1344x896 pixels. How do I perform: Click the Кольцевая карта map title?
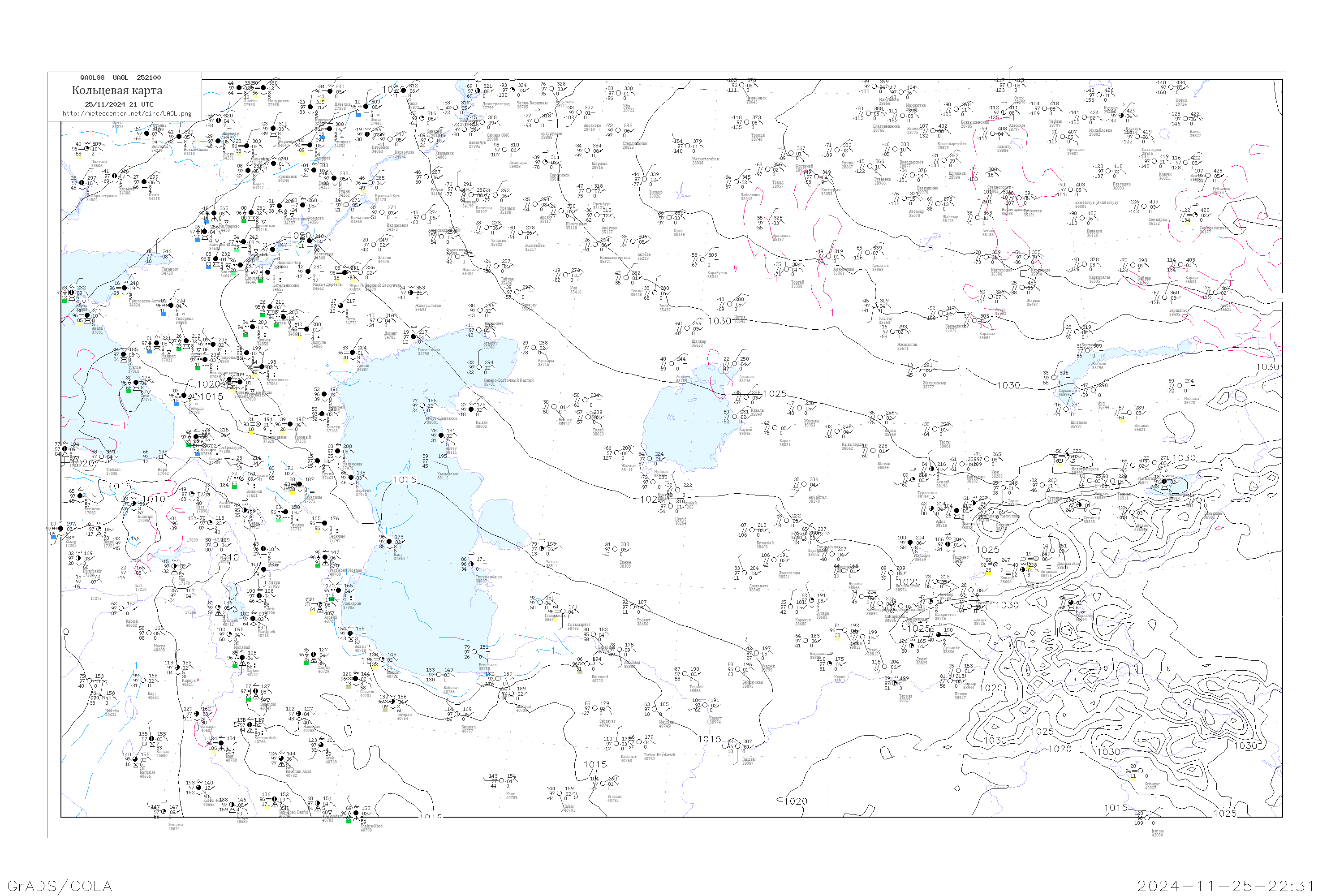(117, 90)
